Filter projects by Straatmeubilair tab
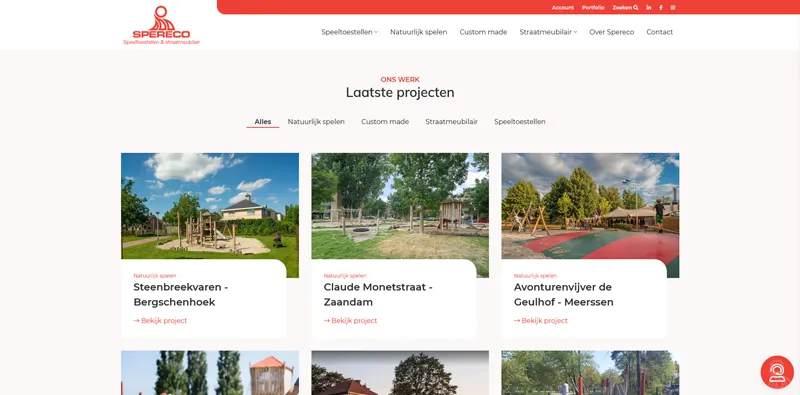This screenshot has height=395, width=800. [452, 121]
